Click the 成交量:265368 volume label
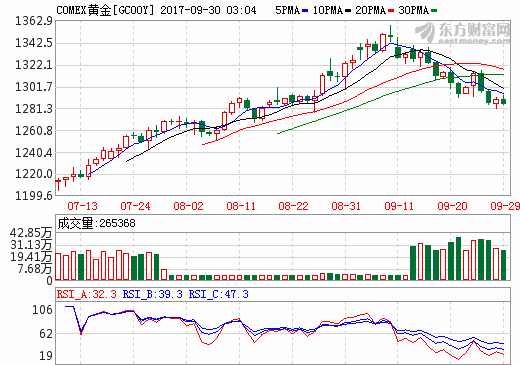This screenshot has width=520, height=365. (97, 223)
